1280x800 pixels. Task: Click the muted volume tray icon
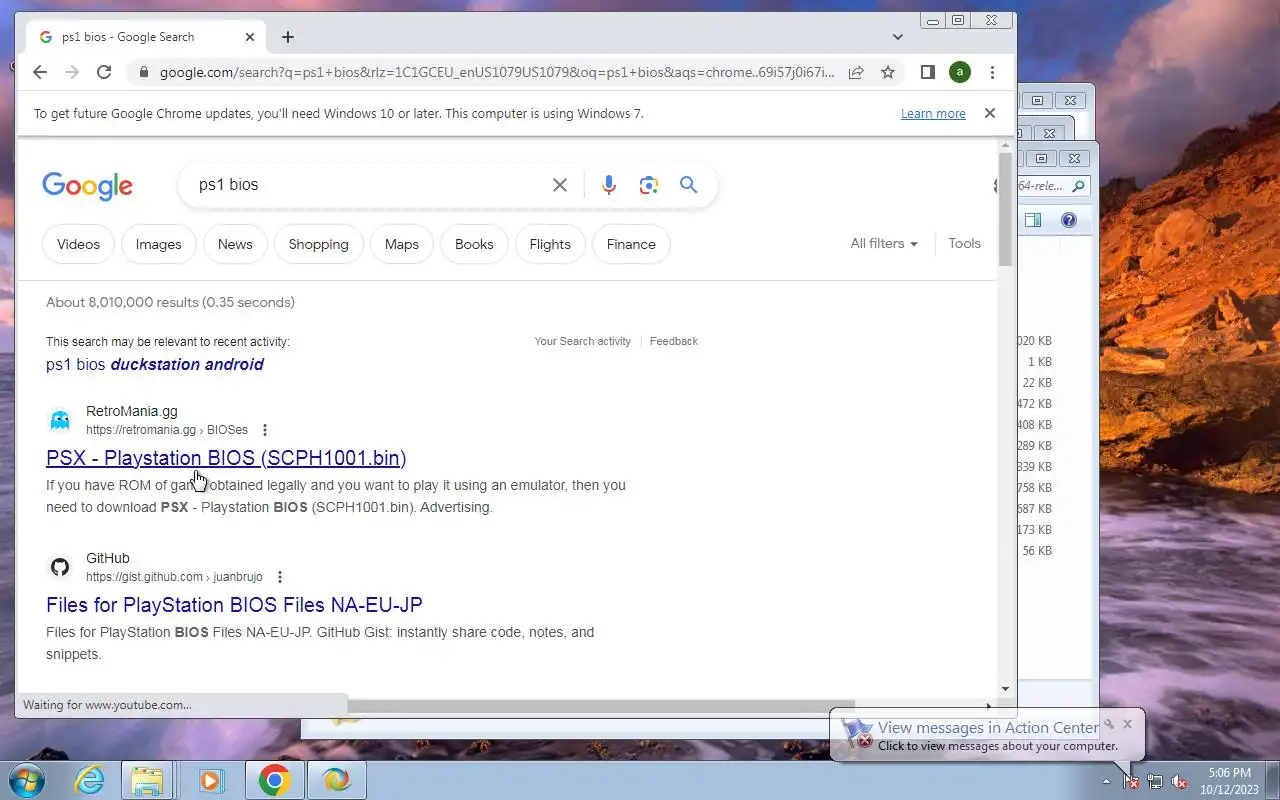(1180, 781)
